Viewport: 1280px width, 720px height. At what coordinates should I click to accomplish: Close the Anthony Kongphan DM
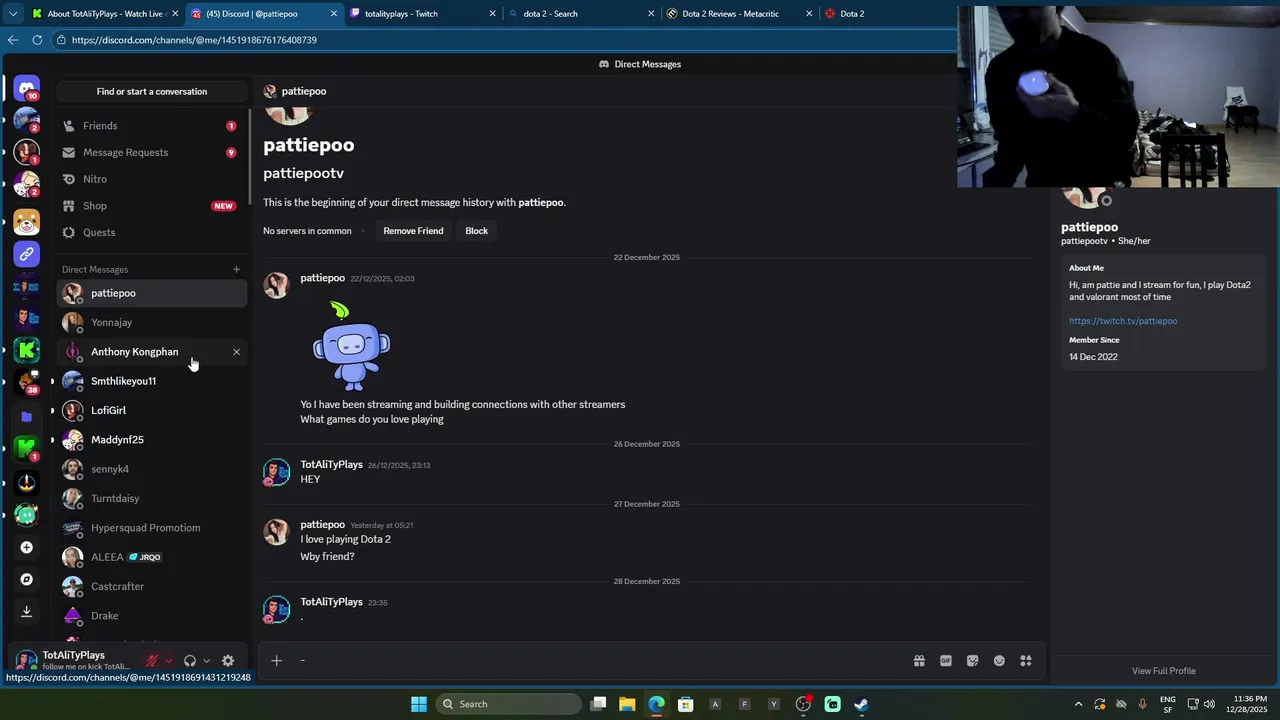236,352
